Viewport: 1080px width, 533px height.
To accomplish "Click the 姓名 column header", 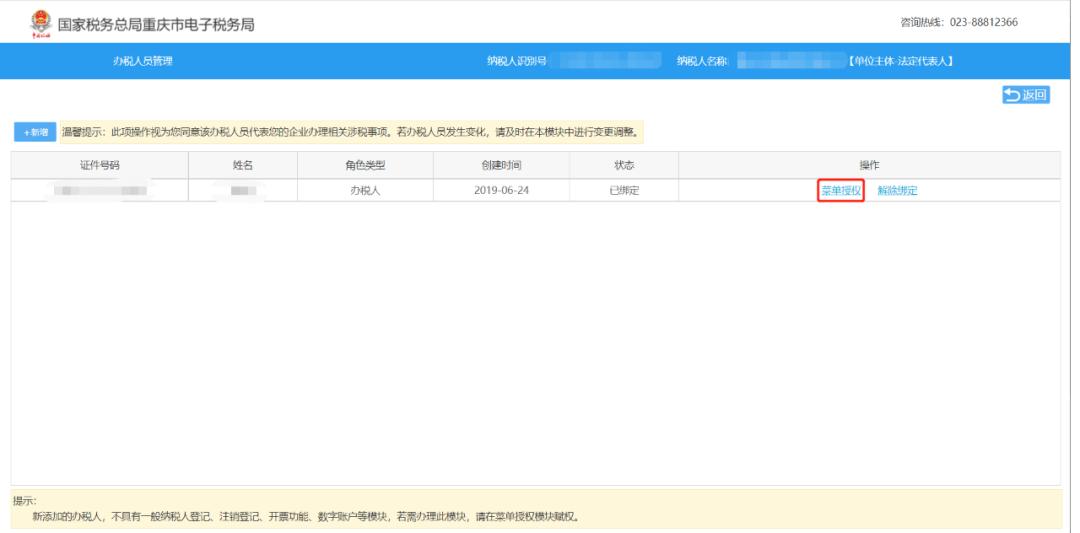I will [241, 165].
